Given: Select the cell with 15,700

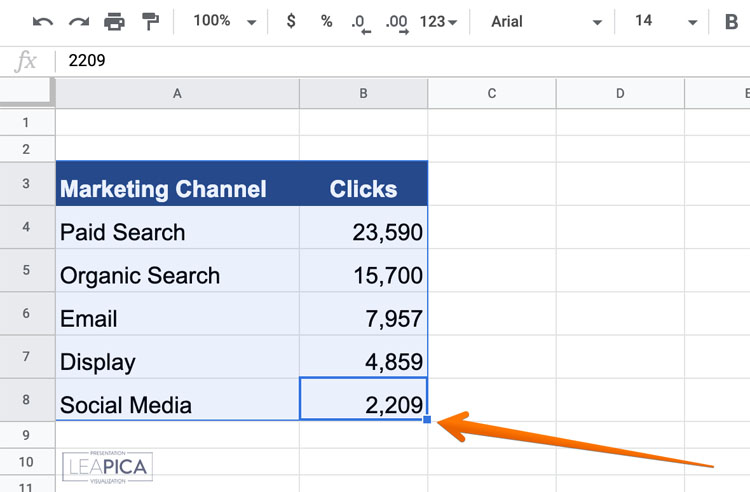Looking at the screenshot, I should pos(364,271).
